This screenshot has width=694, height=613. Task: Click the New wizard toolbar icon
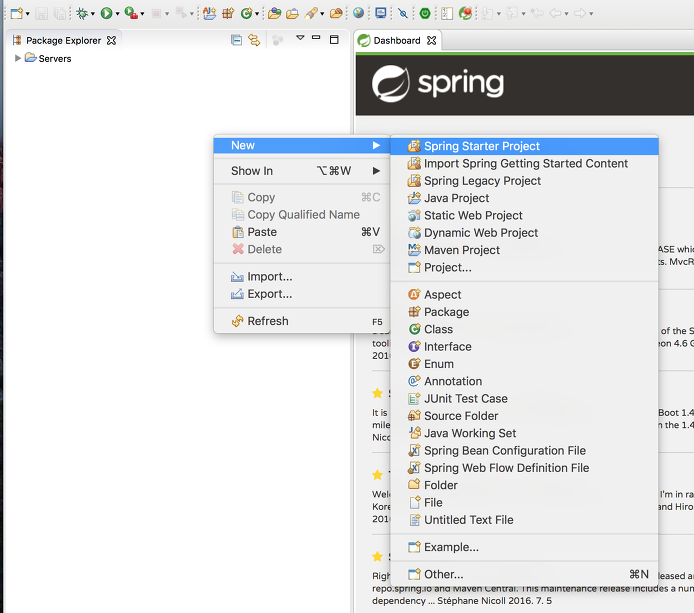point(17,13)
